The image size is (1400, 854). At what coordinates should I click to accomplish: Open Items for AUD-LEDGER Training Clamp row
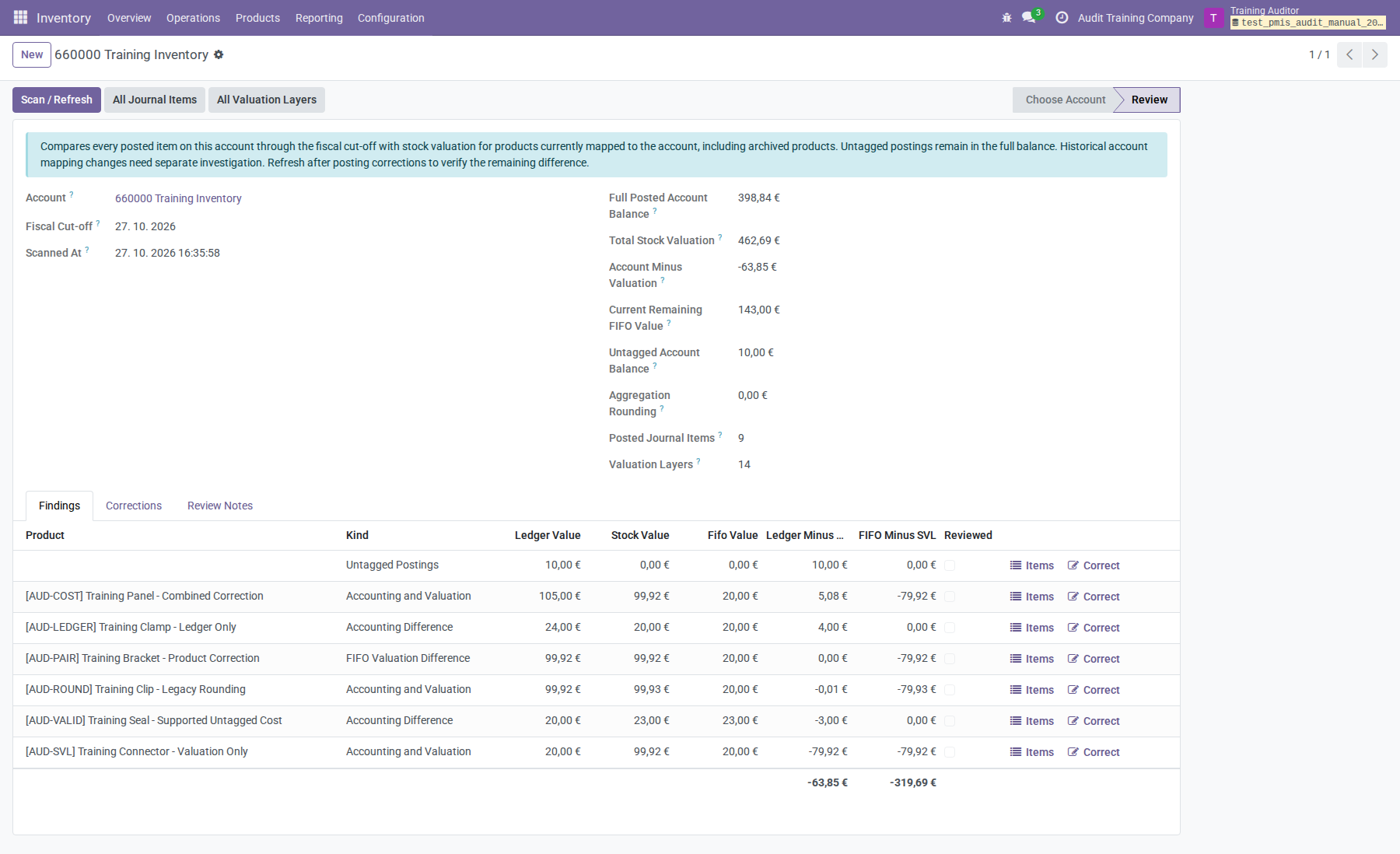1031,628
